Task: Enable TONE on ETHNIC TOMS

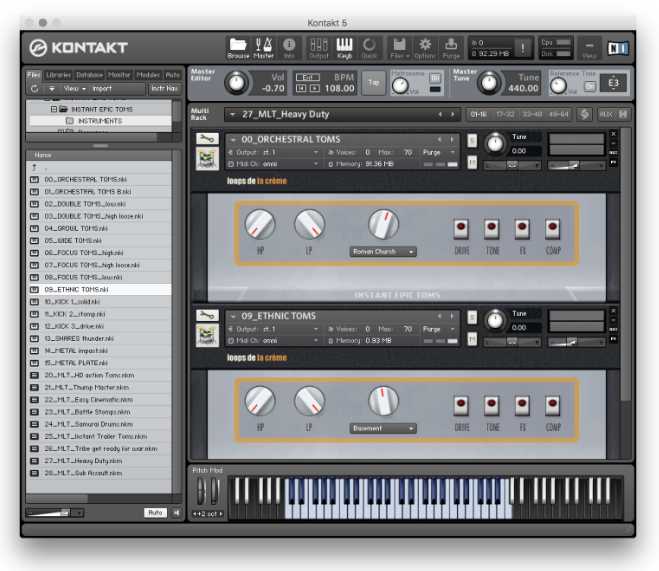Action: click(x=492, y=405)
